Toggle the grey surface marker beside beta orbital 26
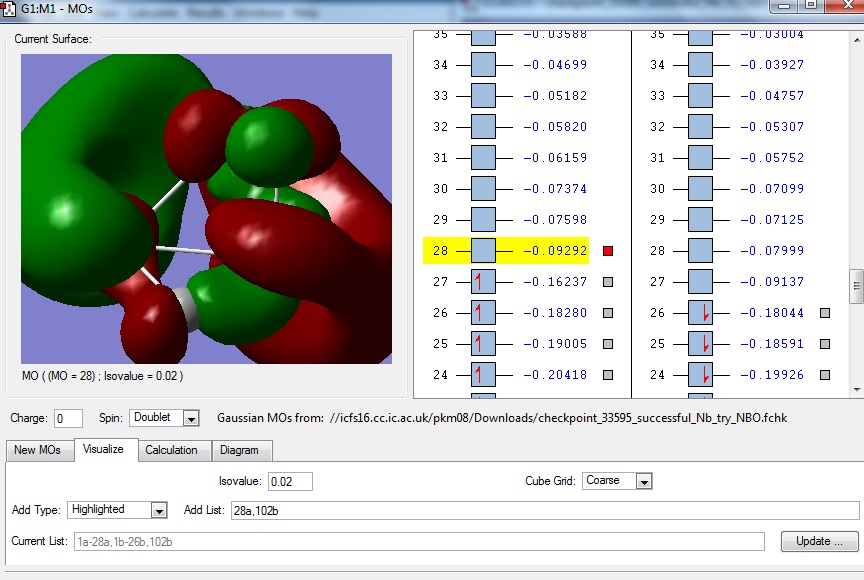864x580 pixels. tap(825, 313)
